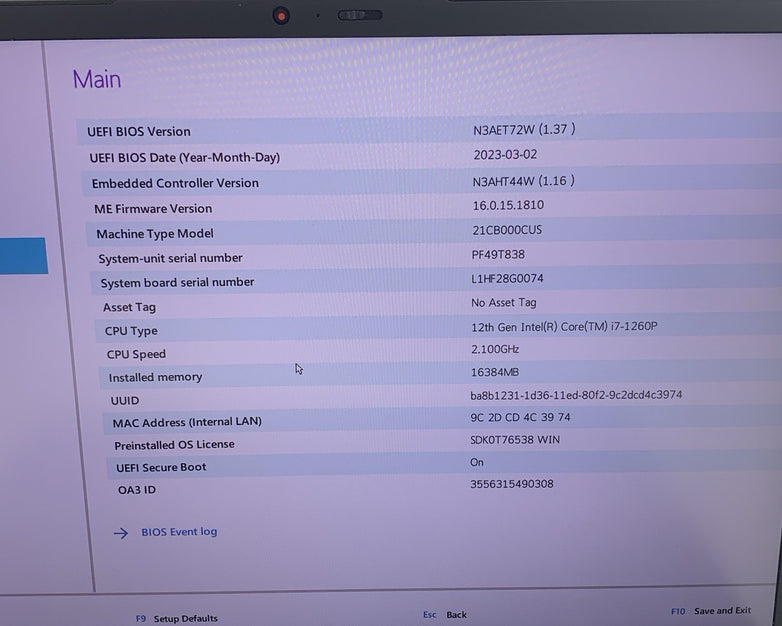
Task: Click the arrow icon beside BIOS Event log
Action: coord(121,533)
